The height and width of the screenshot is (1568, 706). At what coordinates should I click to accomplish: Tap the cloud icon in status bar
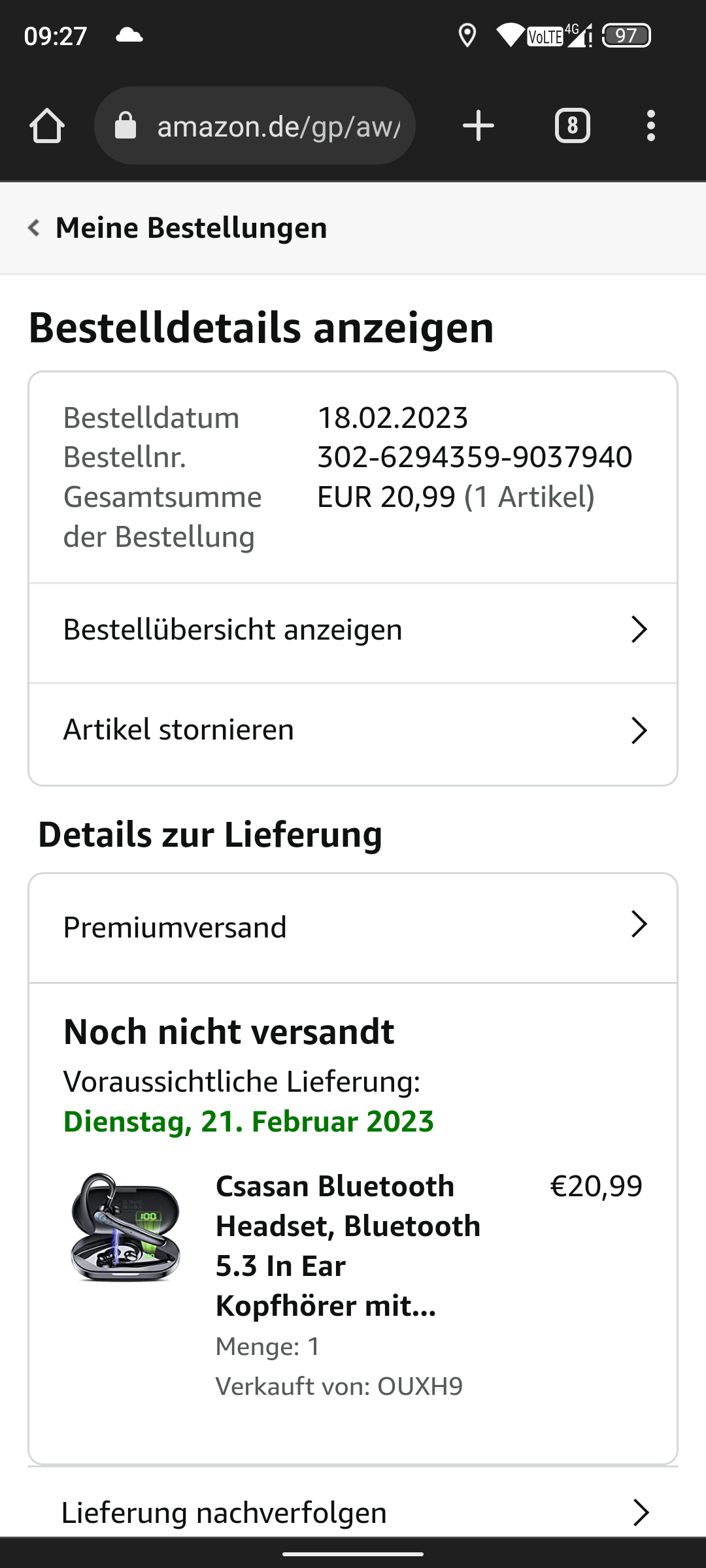pyautogui.click(x=129, y=35)
